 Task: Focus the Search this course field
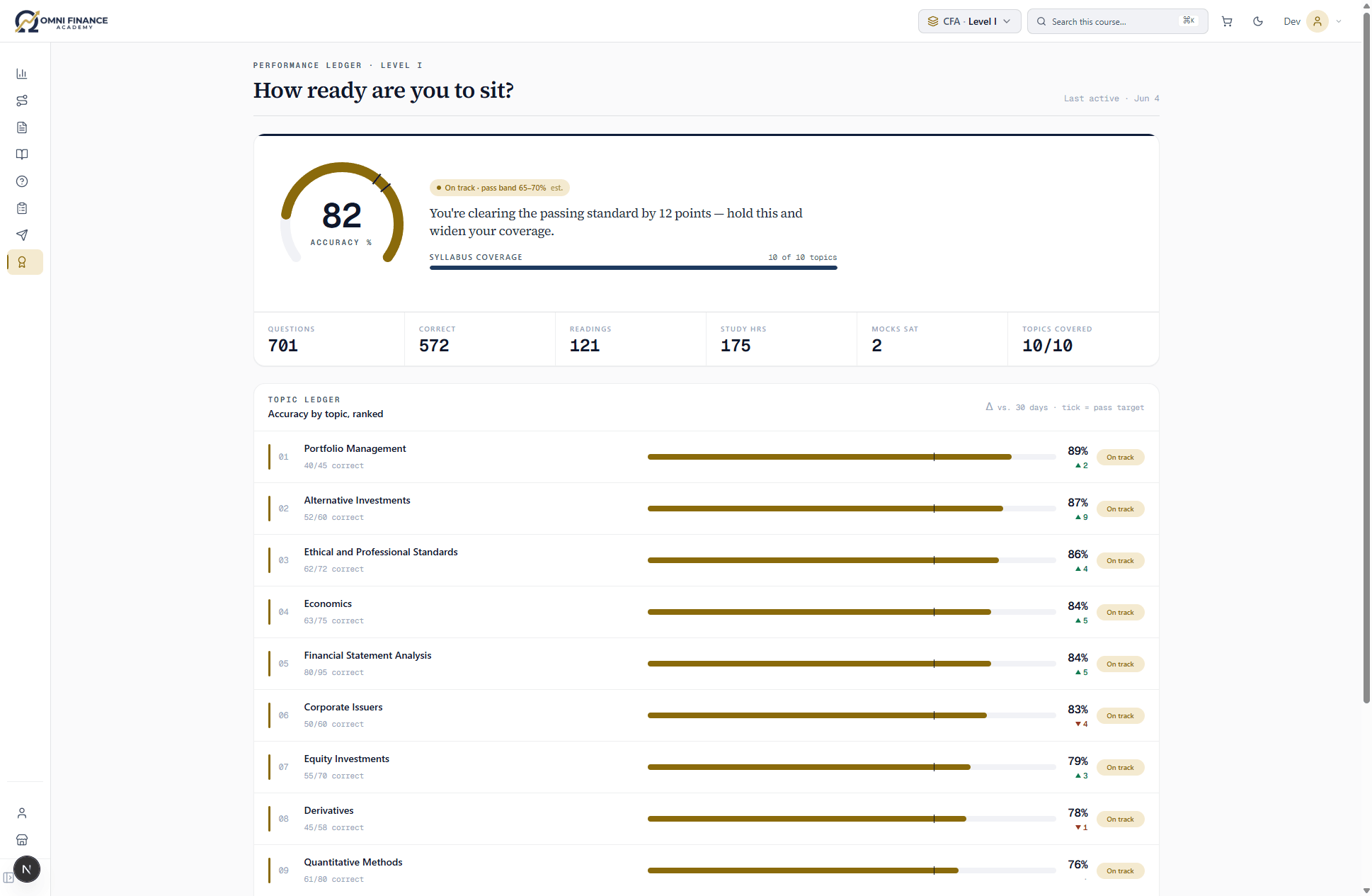click(1117, 21)
